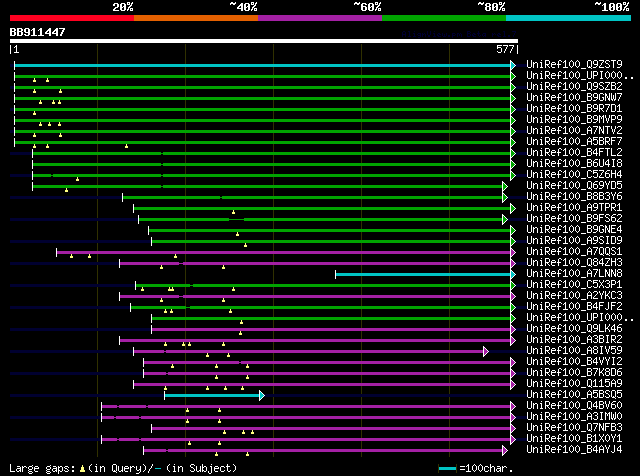Click the UniRef100_B7K8D6 label
The height and width of the screenshot is (476, 640).
(574, 373)
